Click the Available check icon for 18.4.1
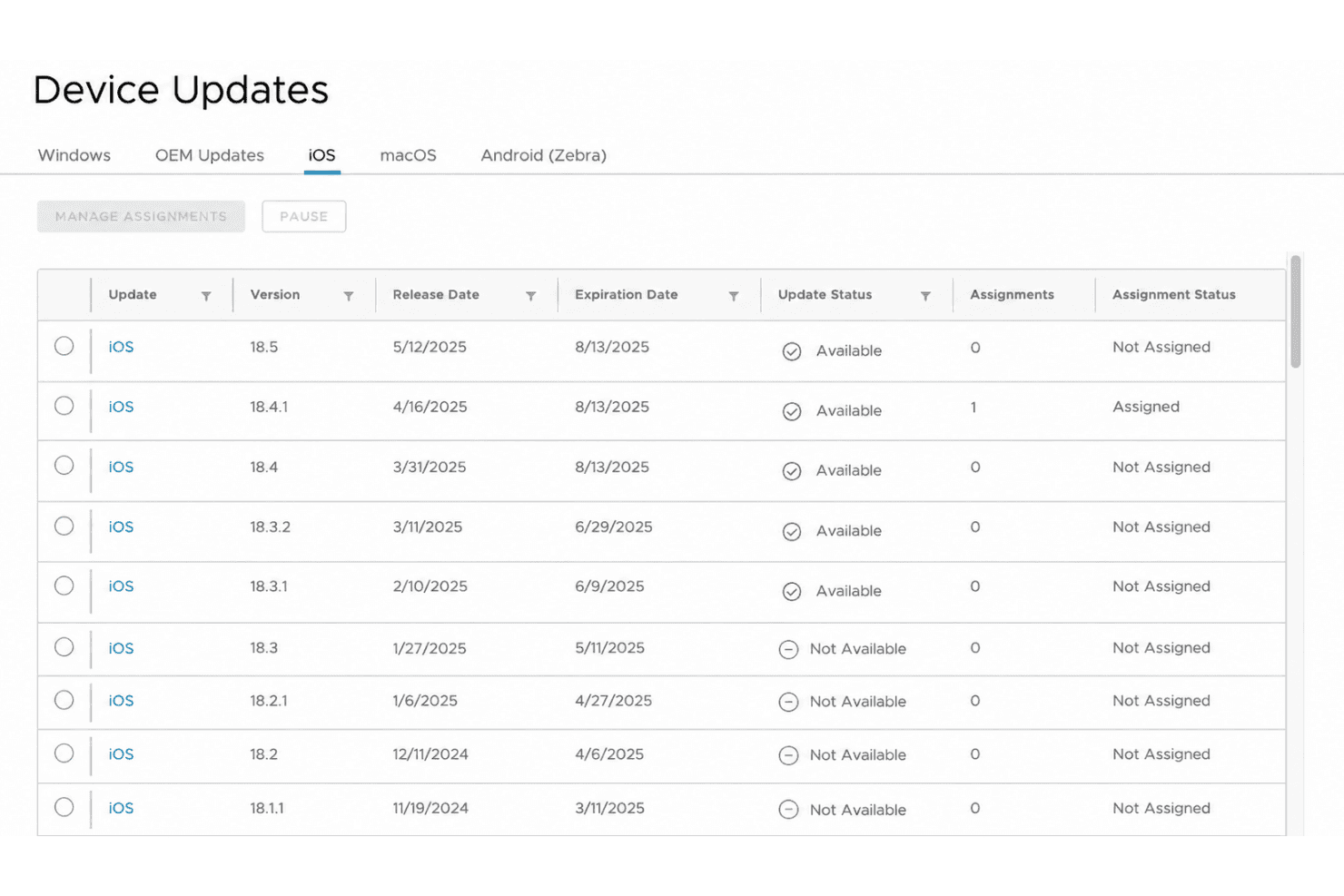 [792, 411]
